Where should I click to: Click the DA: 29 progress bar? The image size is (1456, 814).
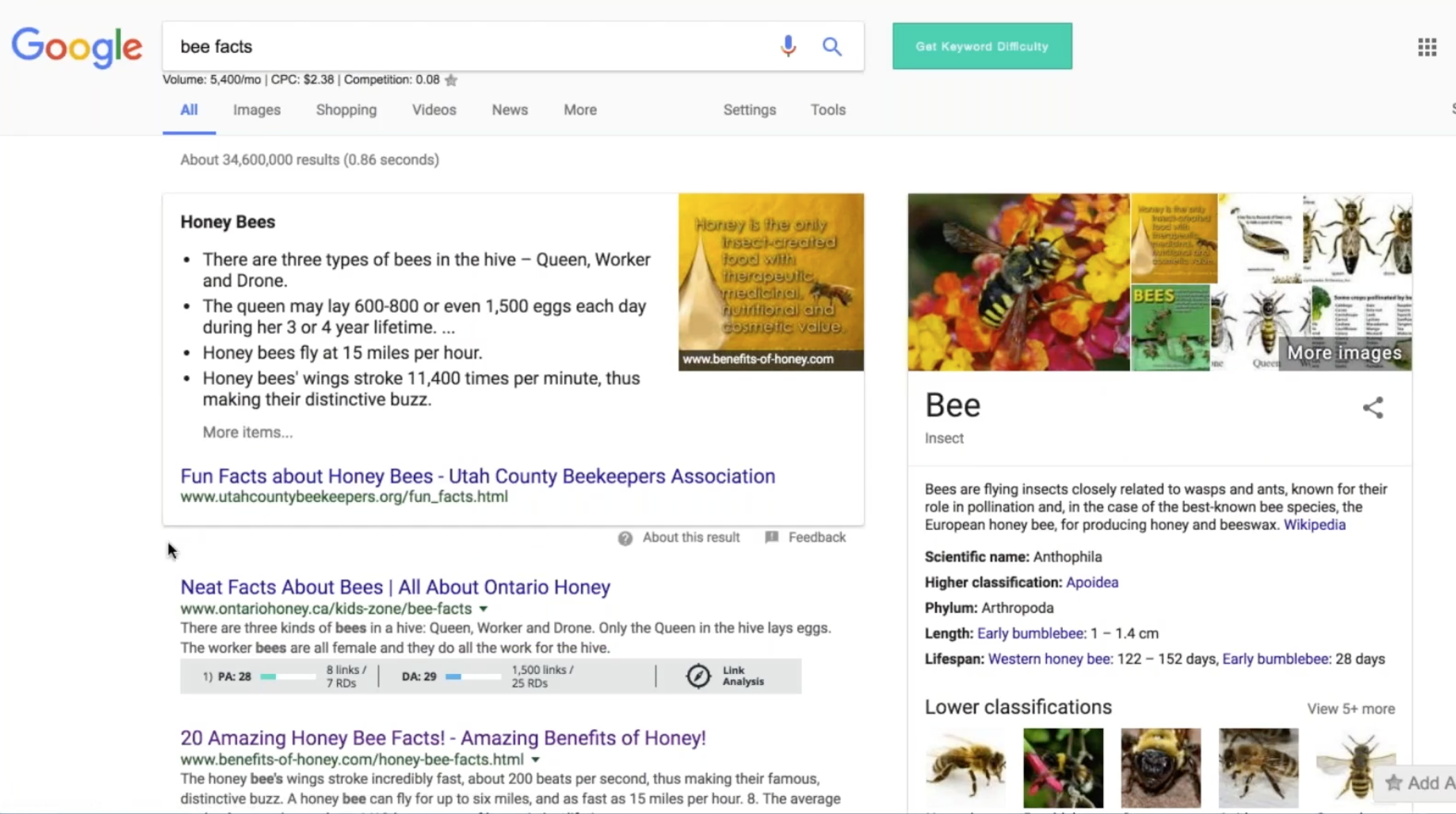click(x=473, y=677)
